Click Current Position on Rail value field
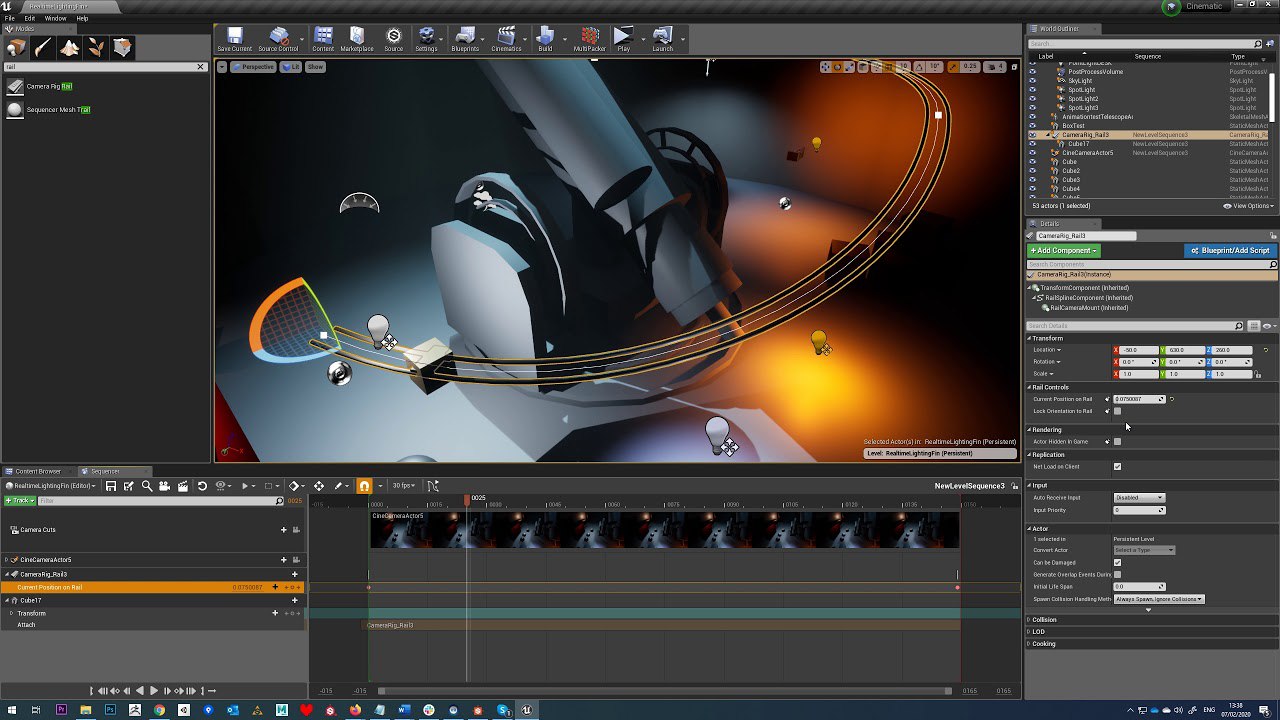 tap(1139, 399)
